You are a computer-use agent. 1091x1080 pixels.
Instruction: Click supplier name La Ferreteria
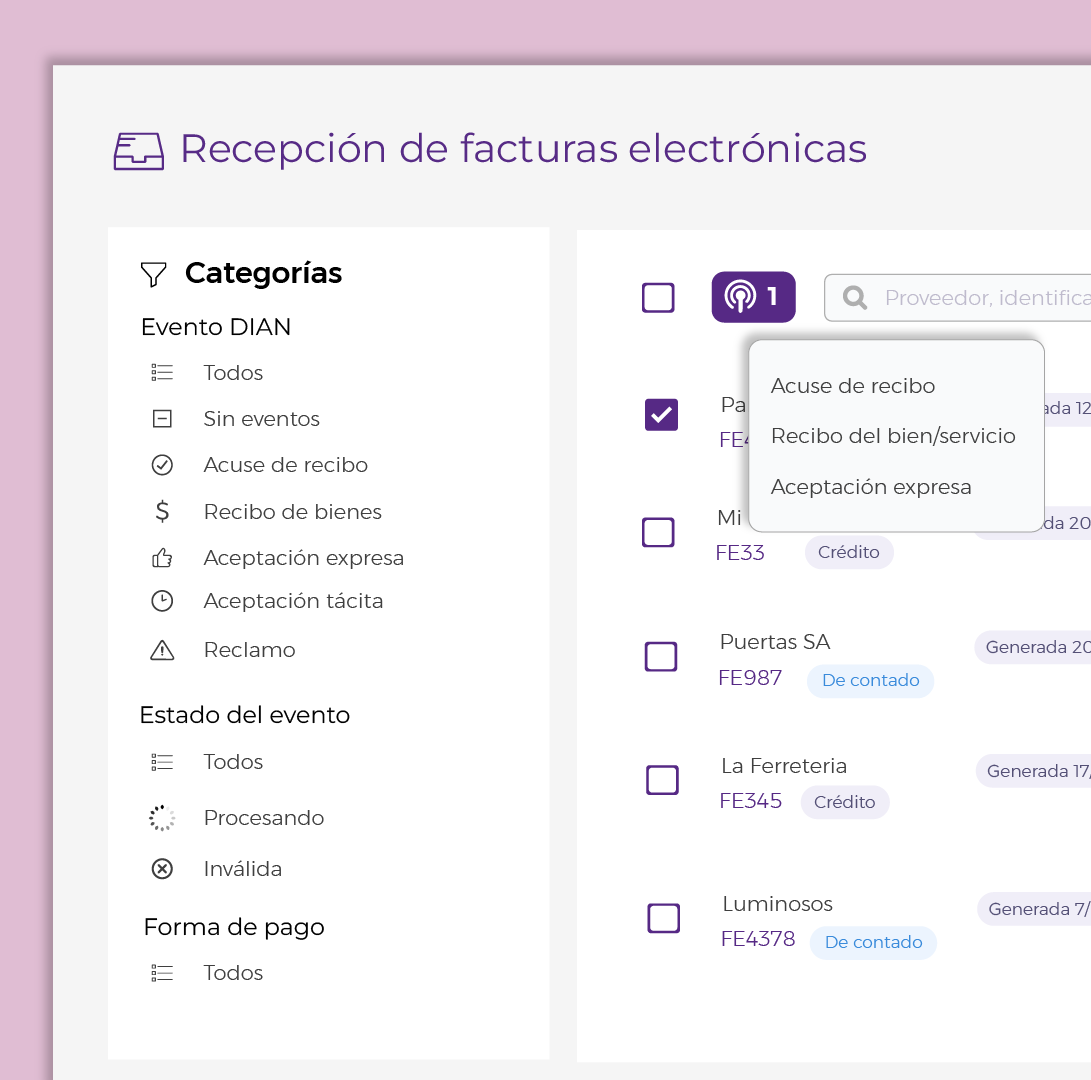pyautogui.click(x=784, y=766)
